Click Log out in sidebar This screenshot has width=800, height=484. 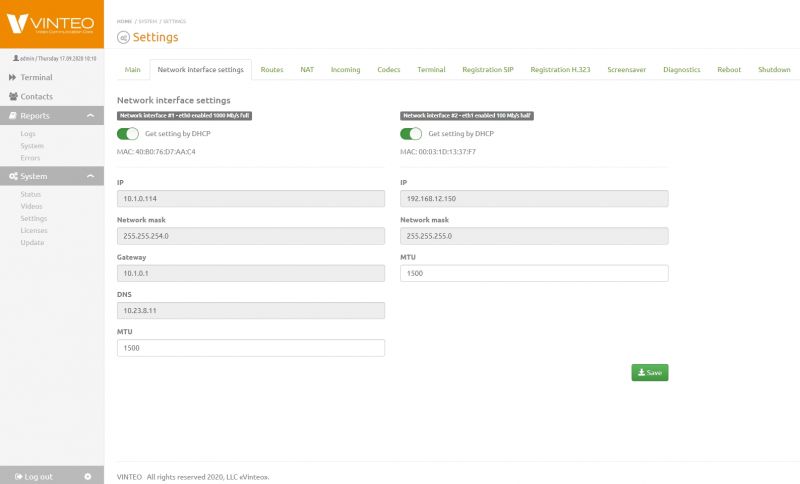coord(38,476)
